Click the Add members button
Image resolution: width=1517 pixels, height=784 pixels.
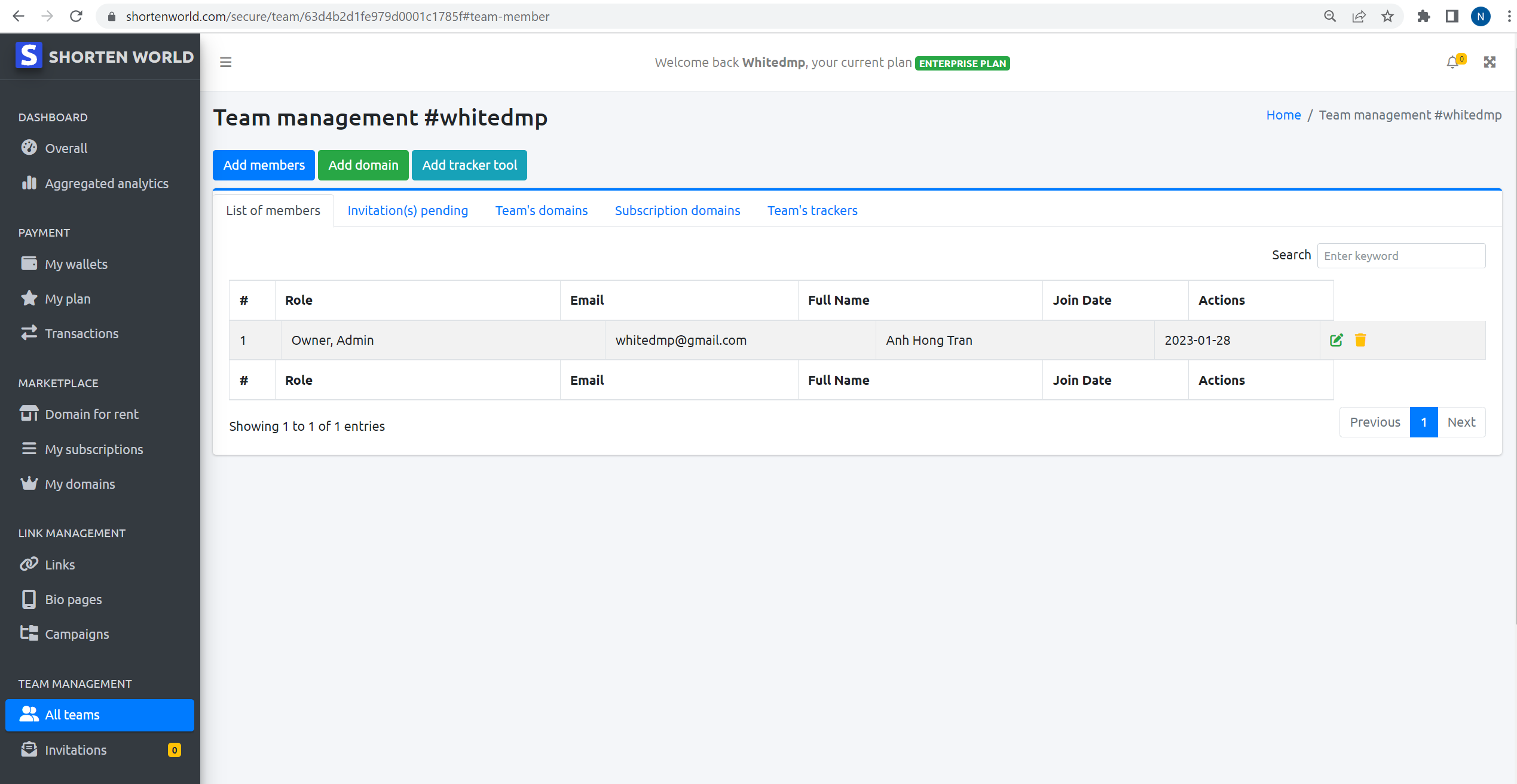tap(264, 165)
